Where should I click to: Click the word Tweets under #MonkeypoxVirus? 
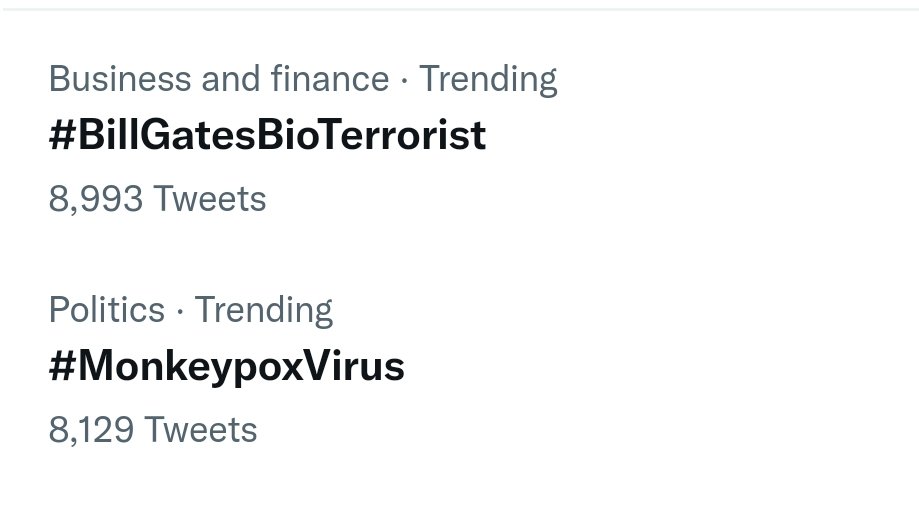pyautogui.click(x=201, y=430)
